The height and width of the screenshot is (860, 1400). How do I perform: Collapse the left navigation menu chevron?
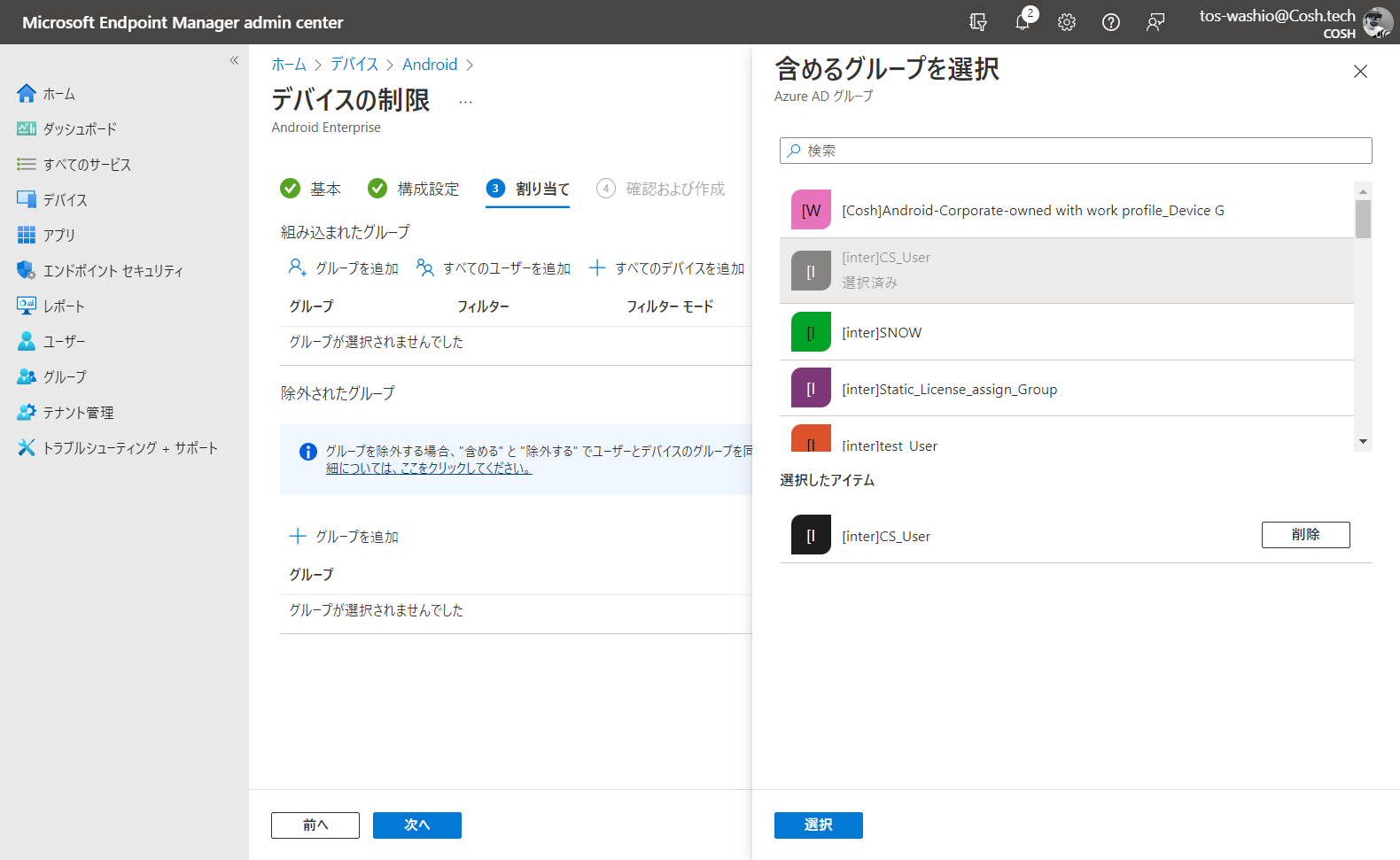[234, 60]
